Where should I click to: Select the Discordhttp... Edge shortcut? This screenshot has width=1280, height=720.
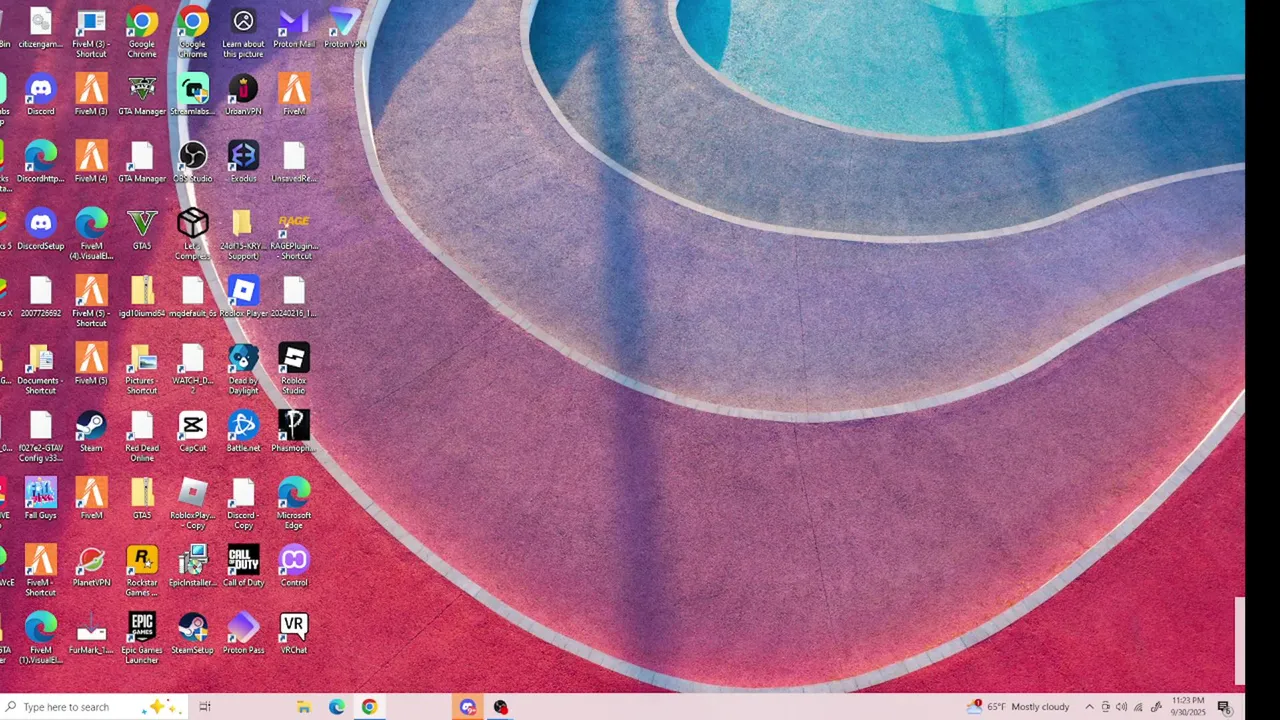pos(41,163)
